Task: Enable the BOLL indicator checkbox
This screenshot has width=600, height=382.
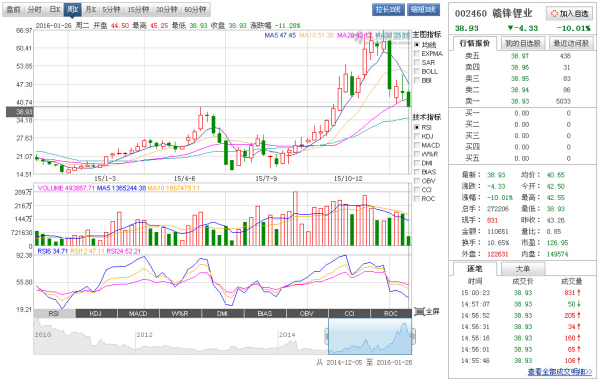Action: pos(417,72)
